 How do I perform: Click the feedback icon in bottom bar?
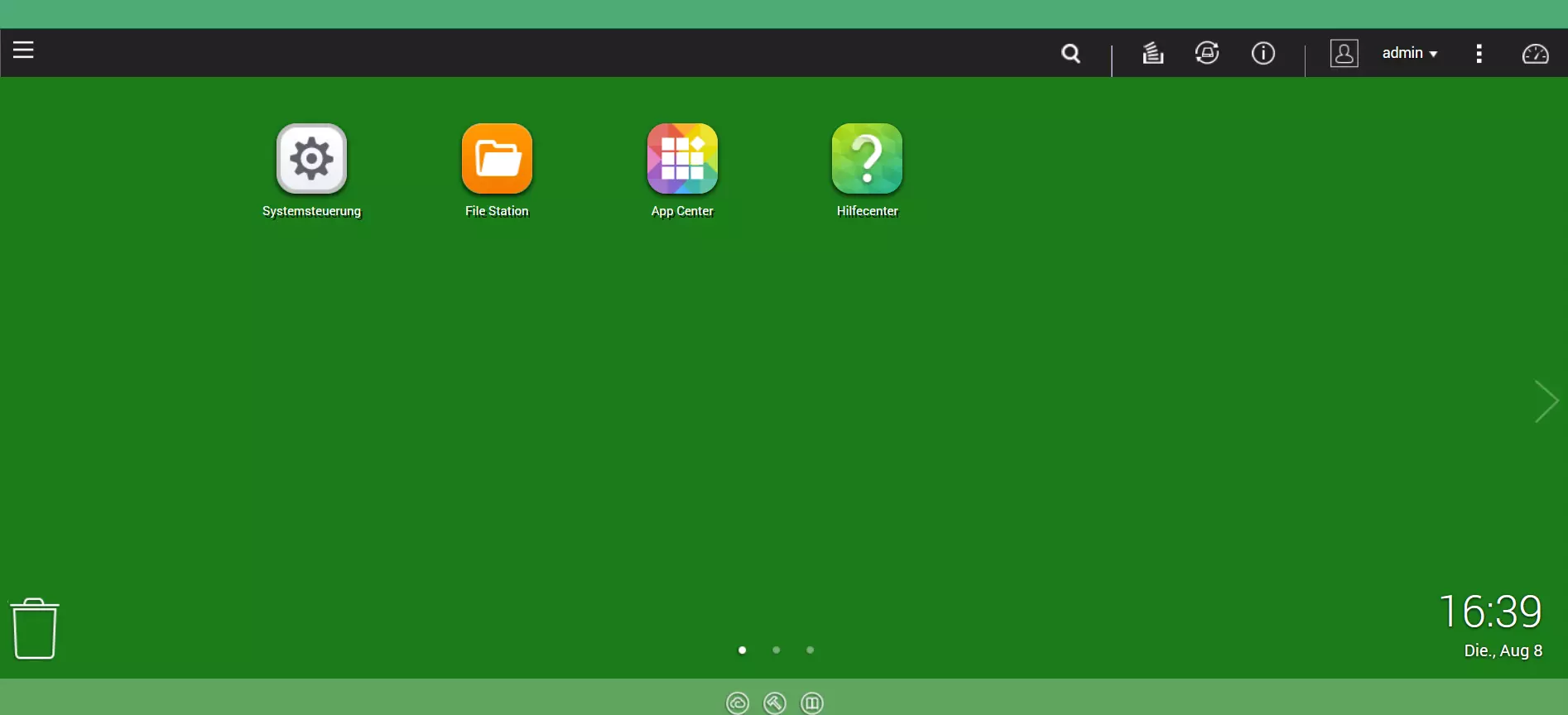click(x=812, y=703)
